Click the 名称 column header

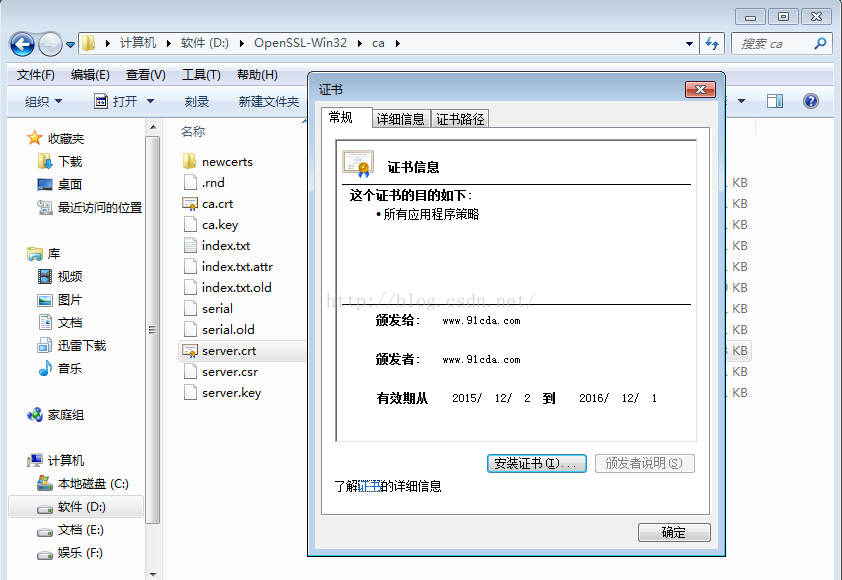click(x=193, y=131)
